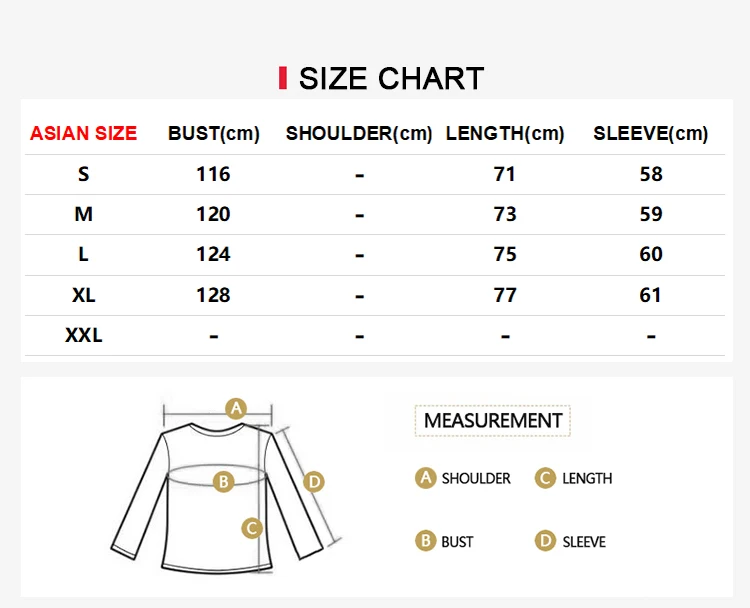Click the gold D marker beside the sleeve
Image resolution: width=750 pixels, height=608 pixels.
(x=314, y=481)
